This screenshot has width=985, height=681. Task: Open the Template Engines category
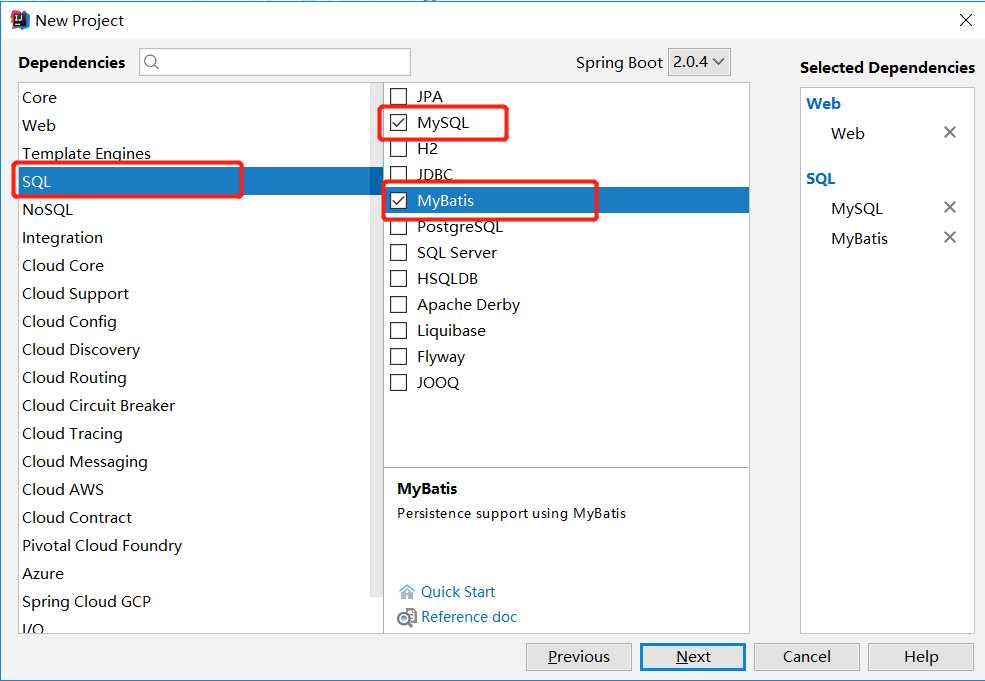point(195,153)
